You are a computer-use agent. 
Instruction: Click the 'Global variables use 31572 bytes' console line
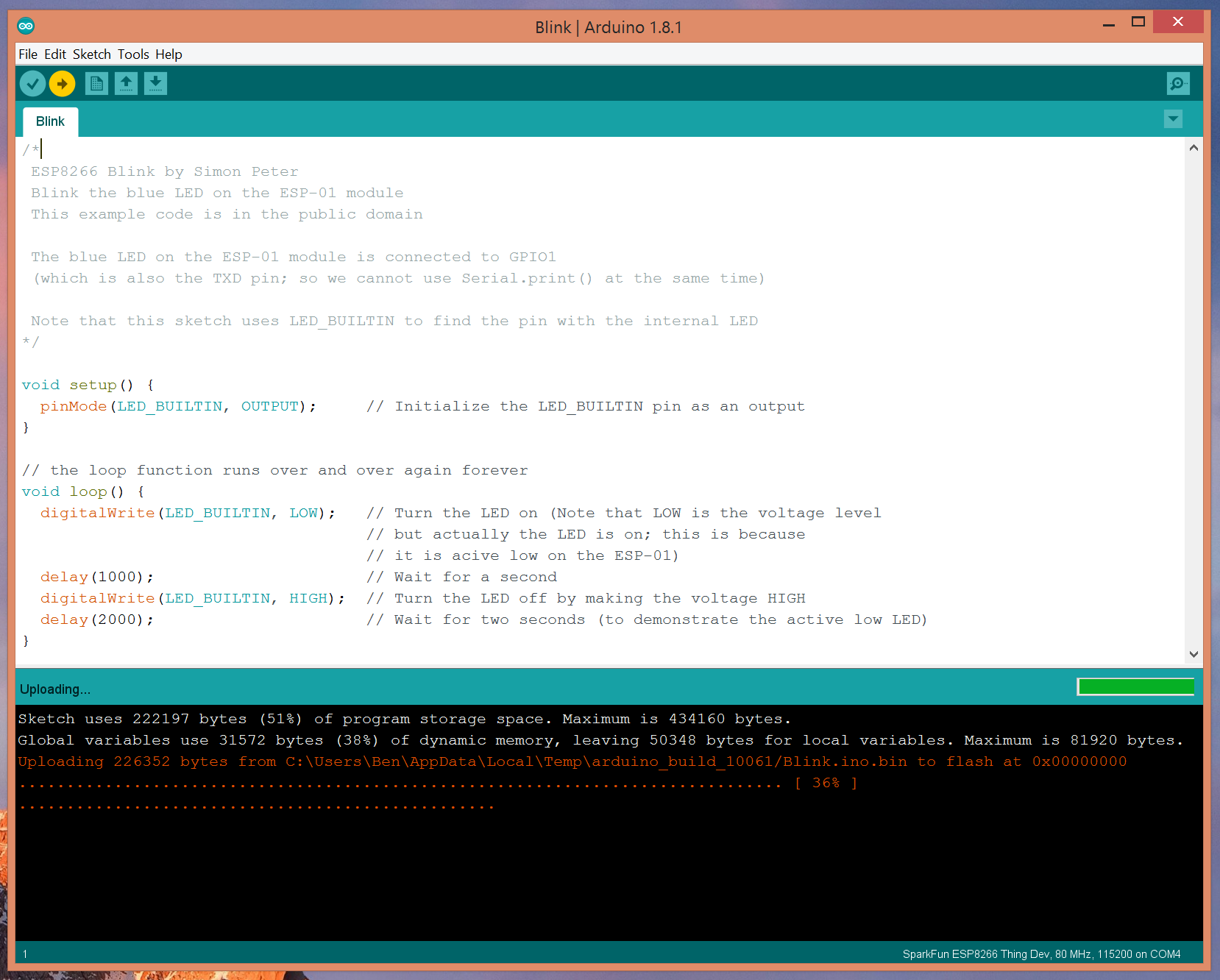click(x=600, y=740)
